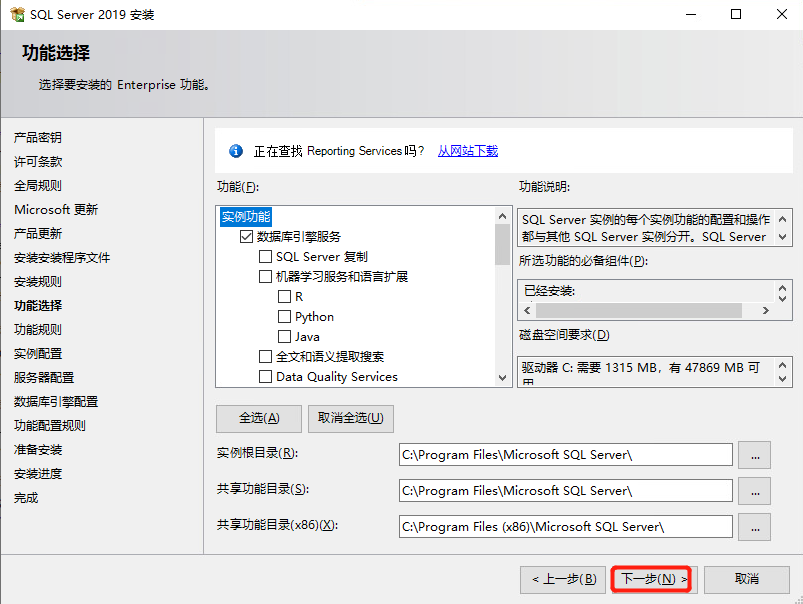This screenshot has height=604, width=803.
Task: Click the 实例根目录 path field
Action: point(565,455)
